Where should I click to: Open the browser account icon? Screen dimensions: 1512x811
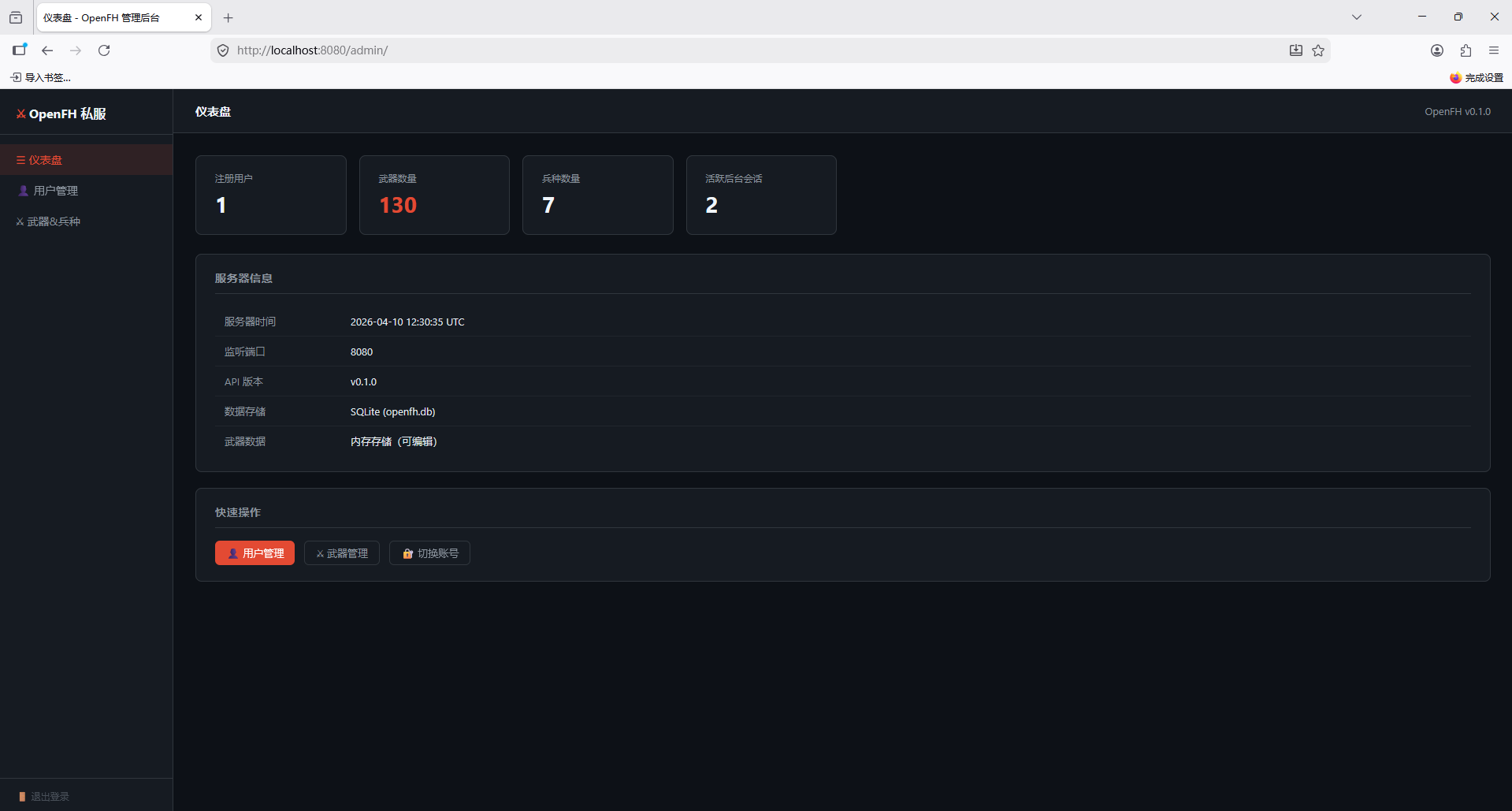(x=1437, y=50)
